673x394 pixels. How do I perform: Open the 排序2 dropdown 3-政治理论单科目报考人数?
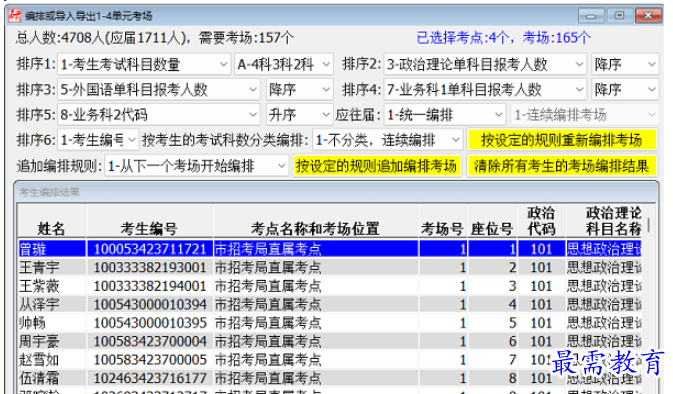485,64
